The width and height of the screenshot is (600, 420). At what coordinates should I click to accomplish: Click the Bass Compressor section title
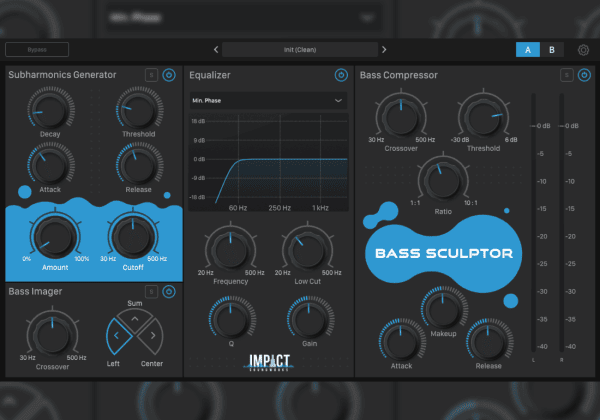coord(399,75)
